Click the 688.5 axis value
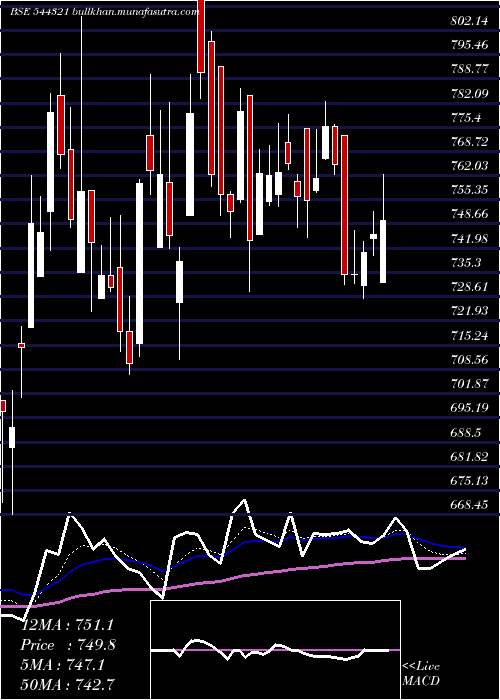Viewport: 500px width, 700px height. tap(466, 433)
